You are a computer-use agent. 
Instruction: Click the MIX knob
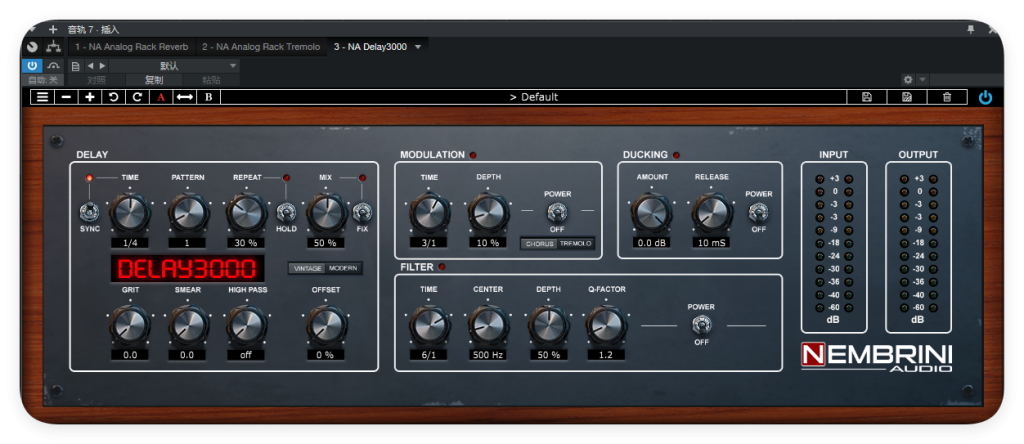325,212
